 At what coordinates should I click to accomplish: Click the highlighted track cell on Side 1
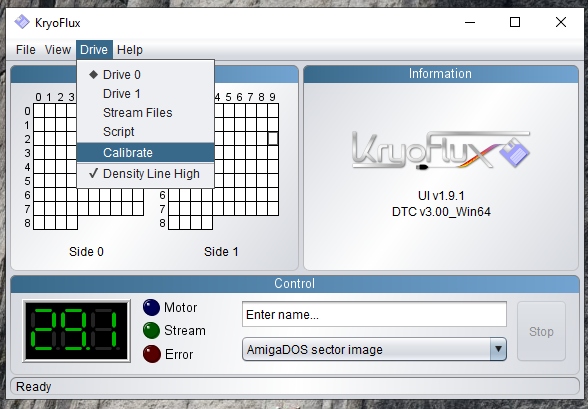coord(273,139)
